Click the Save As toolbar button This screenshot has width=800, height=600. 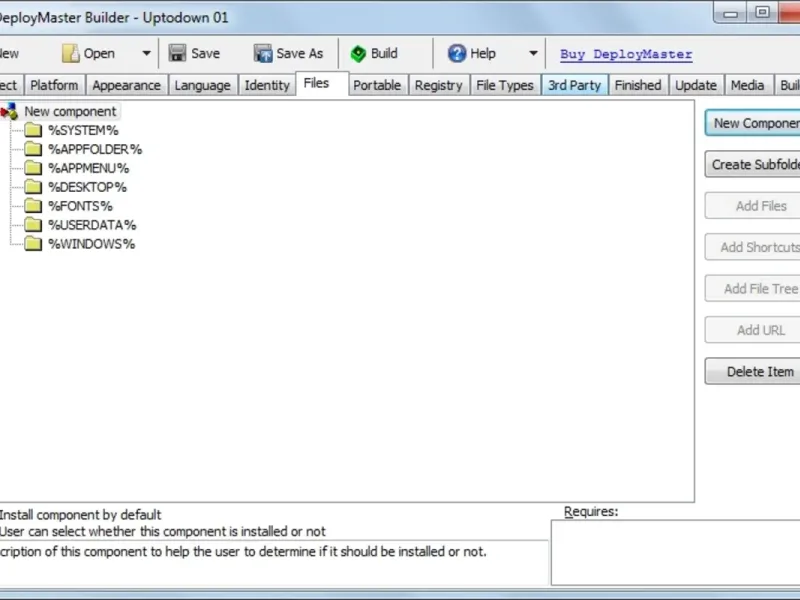[289, 53]
